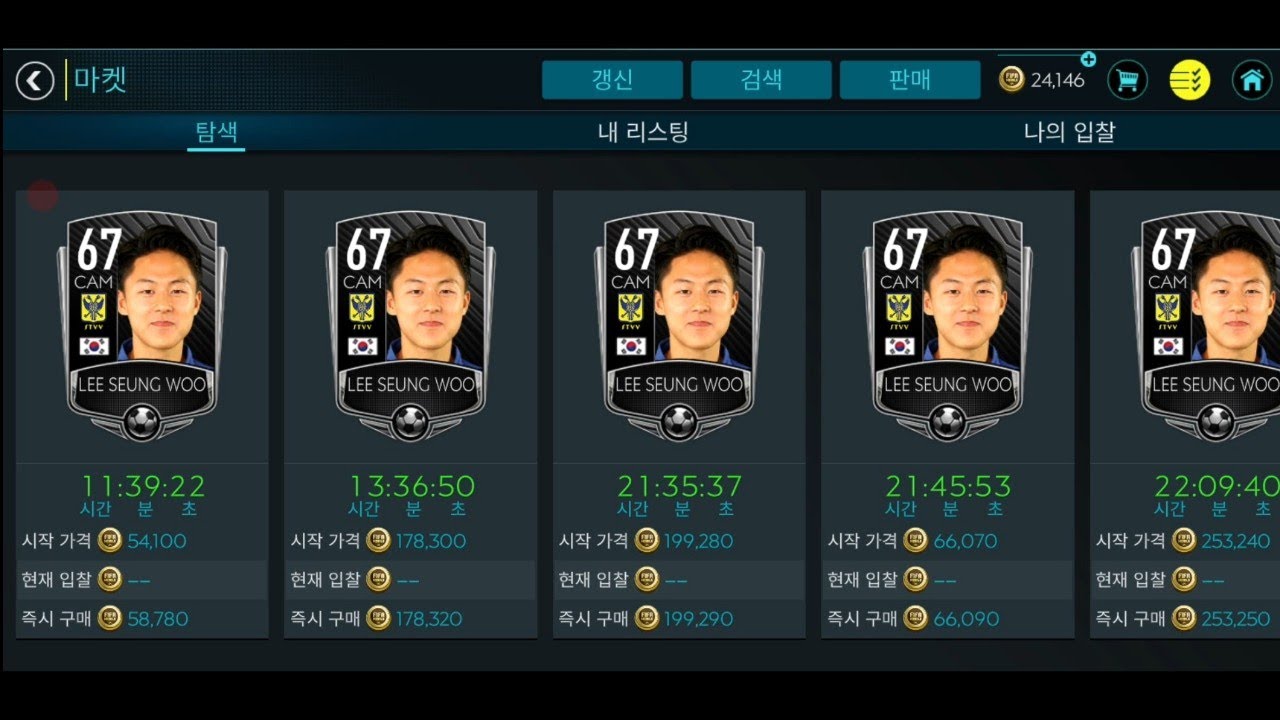Open the 검색 search button
This screenshot has height=720, width=1280.
(x=761, y=80)
